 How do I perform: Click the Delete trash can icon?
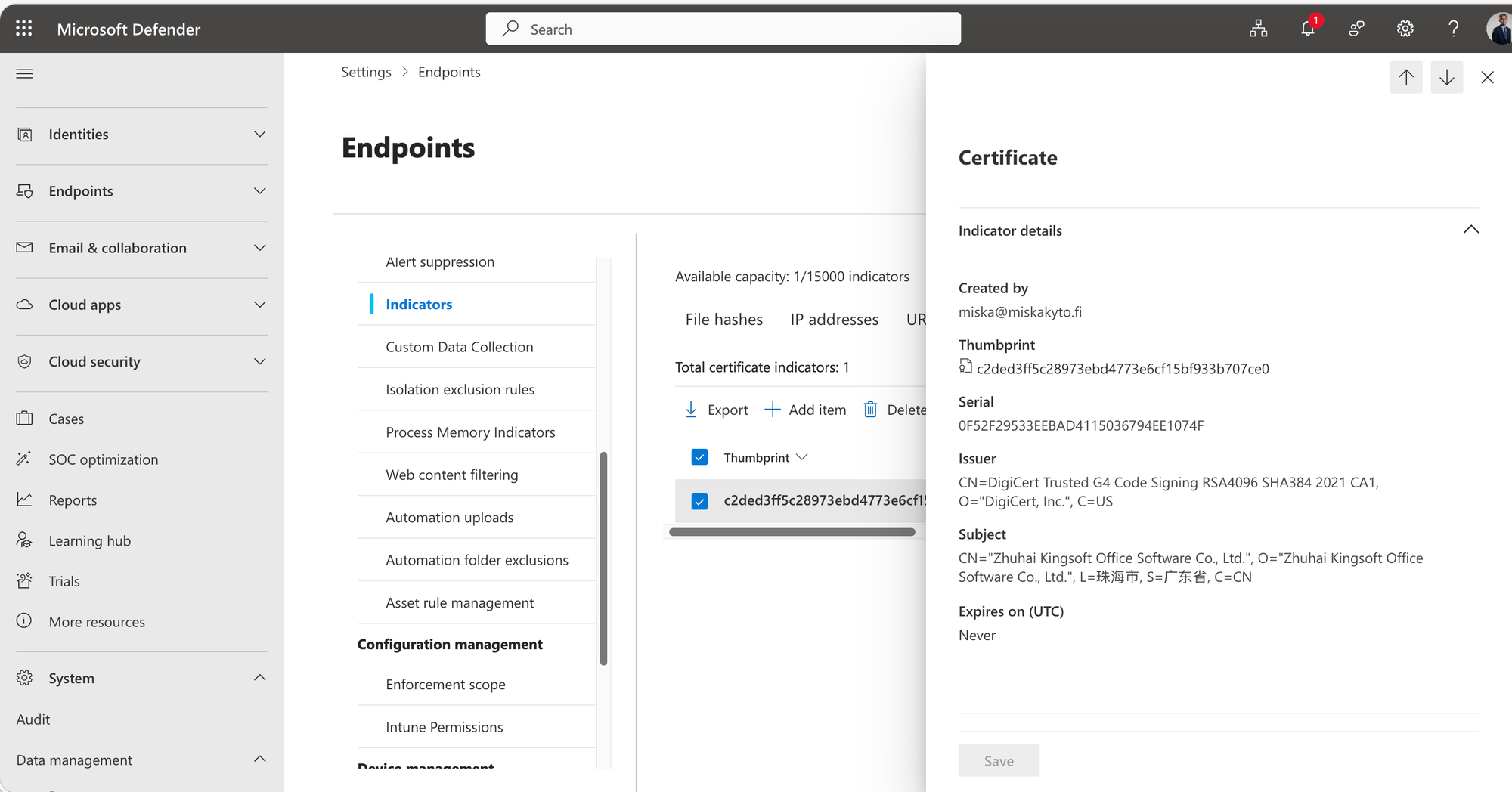tap(871, 410)
